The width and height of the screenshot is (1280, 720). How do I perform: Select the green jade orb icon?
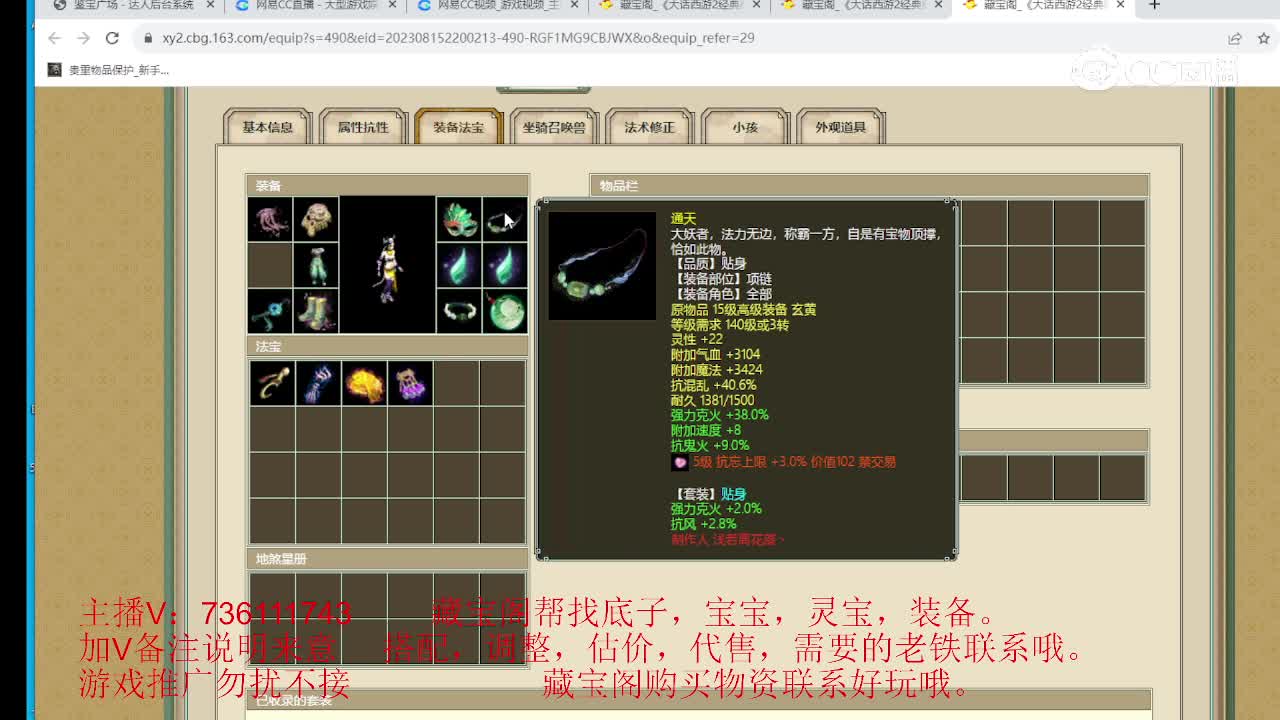[505, 311]
